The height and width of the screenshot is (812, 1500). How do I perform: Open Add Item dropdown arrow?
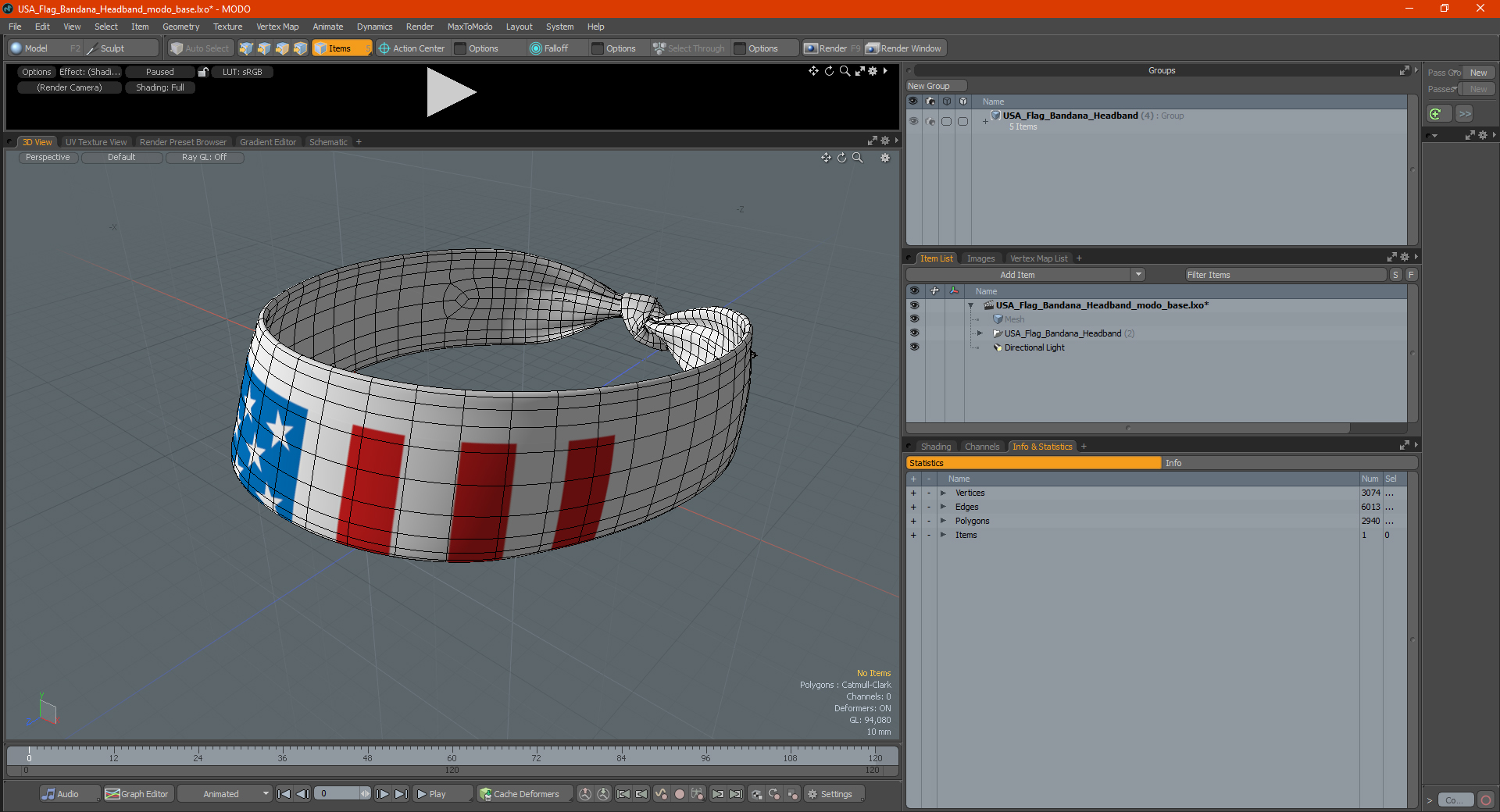tap(1138, 275)
